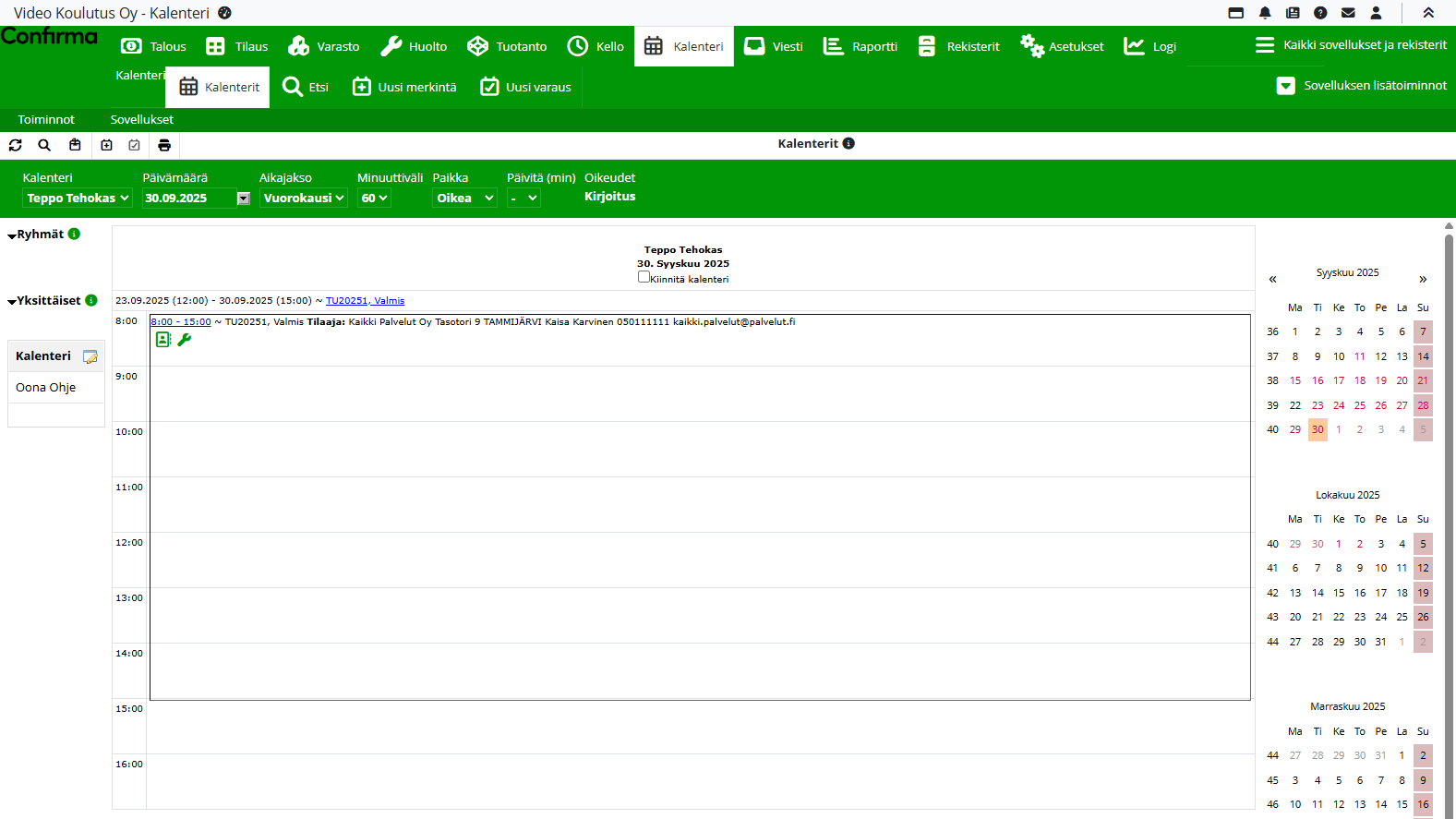Collapse the Yksittäiset section
The image size is (1456, 819).
click(x=12, y=302)
